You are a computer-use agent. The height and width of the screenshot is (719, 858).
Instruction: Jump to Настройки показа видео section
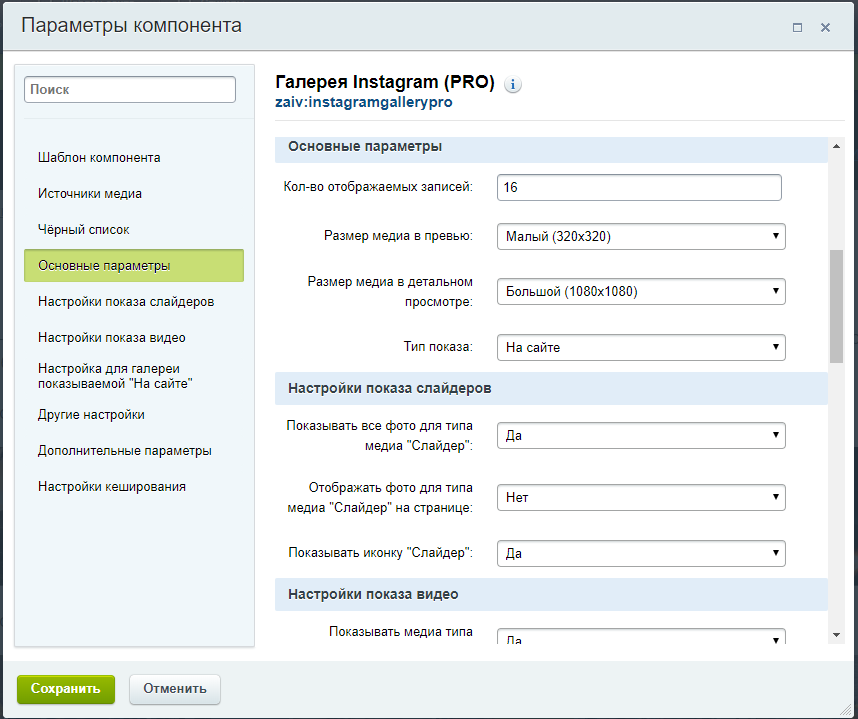pyautogui.click(x=112, y=338)
